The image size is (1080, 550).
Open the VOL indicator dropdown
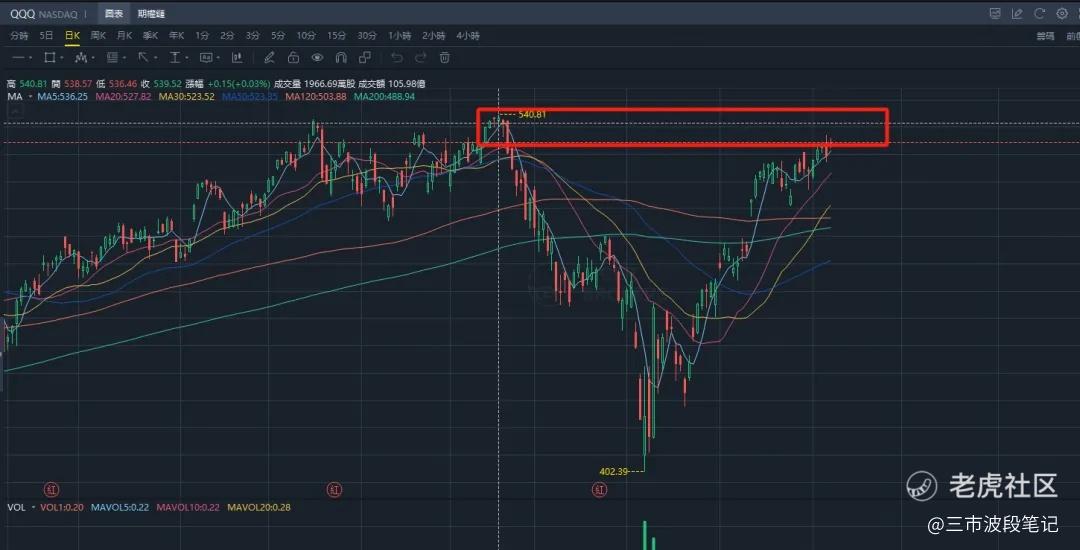(x=33, y=507)
